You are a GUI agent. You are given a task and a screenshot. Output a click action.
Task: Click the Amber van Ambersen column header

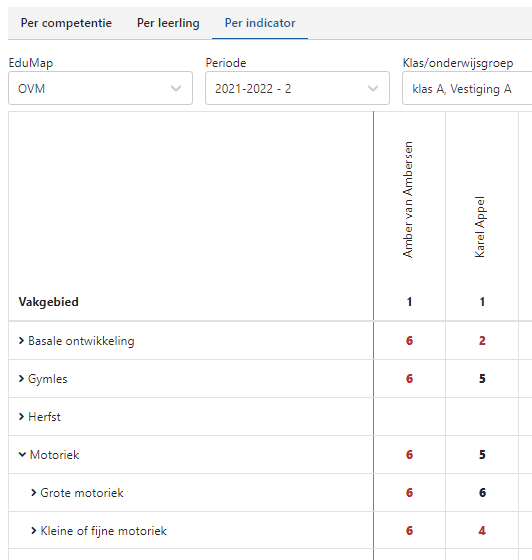coord(408,199)
